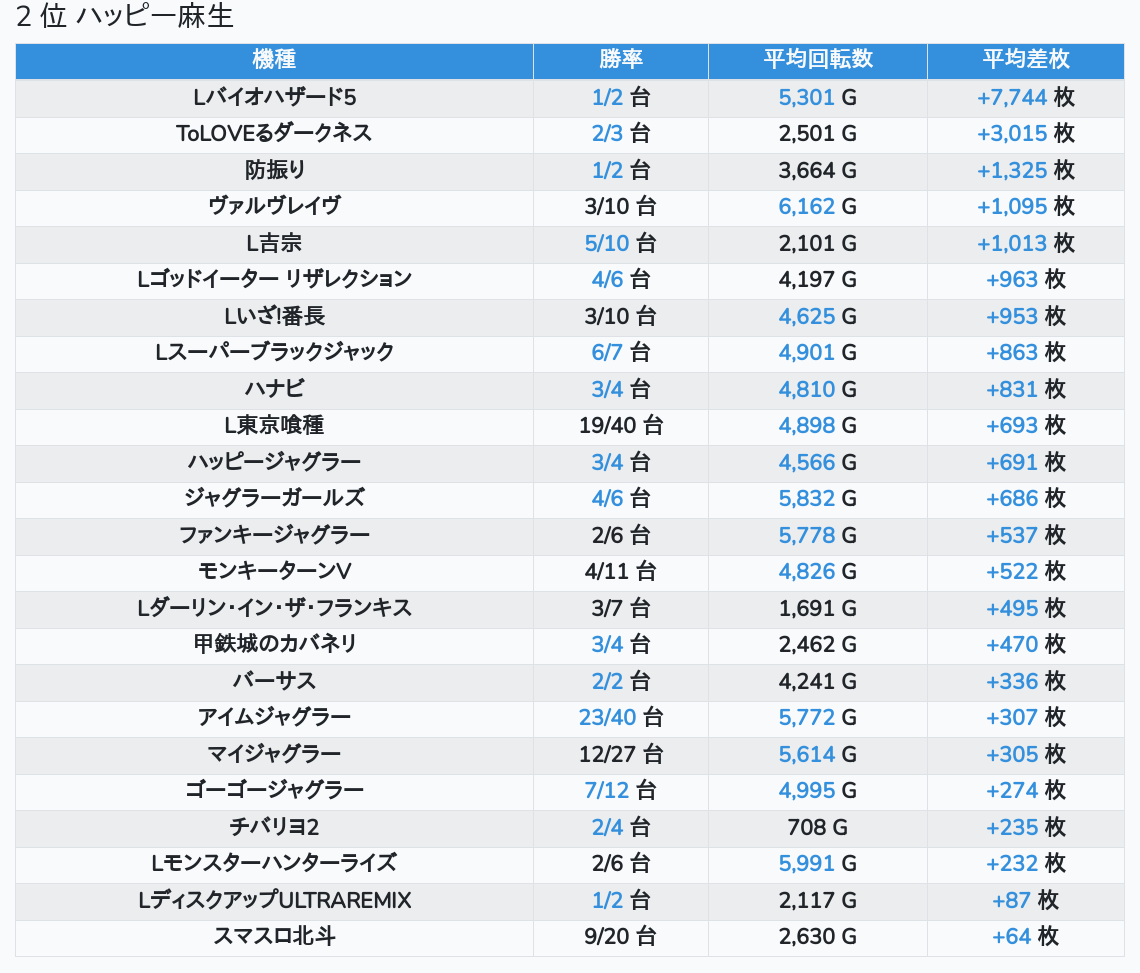The image size is (1140, 973).
Task: Click the win rate "9/20 台"
Action: pos(621,937)
